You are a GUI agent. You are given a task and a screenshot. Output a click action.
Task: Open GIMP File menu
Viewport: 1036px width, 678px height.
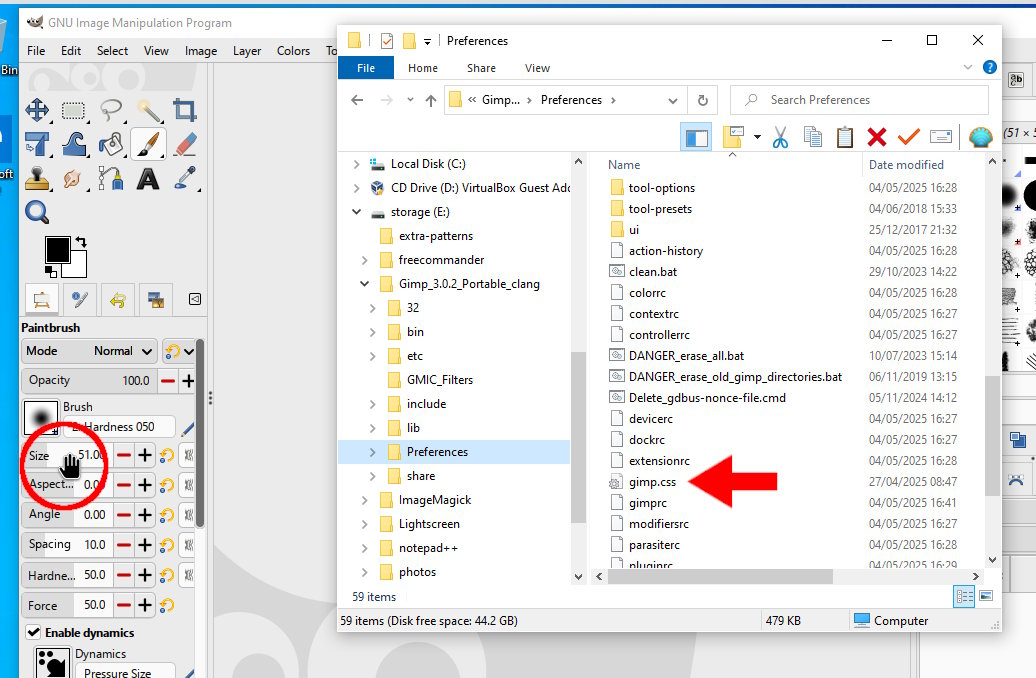tap(36, 51)
